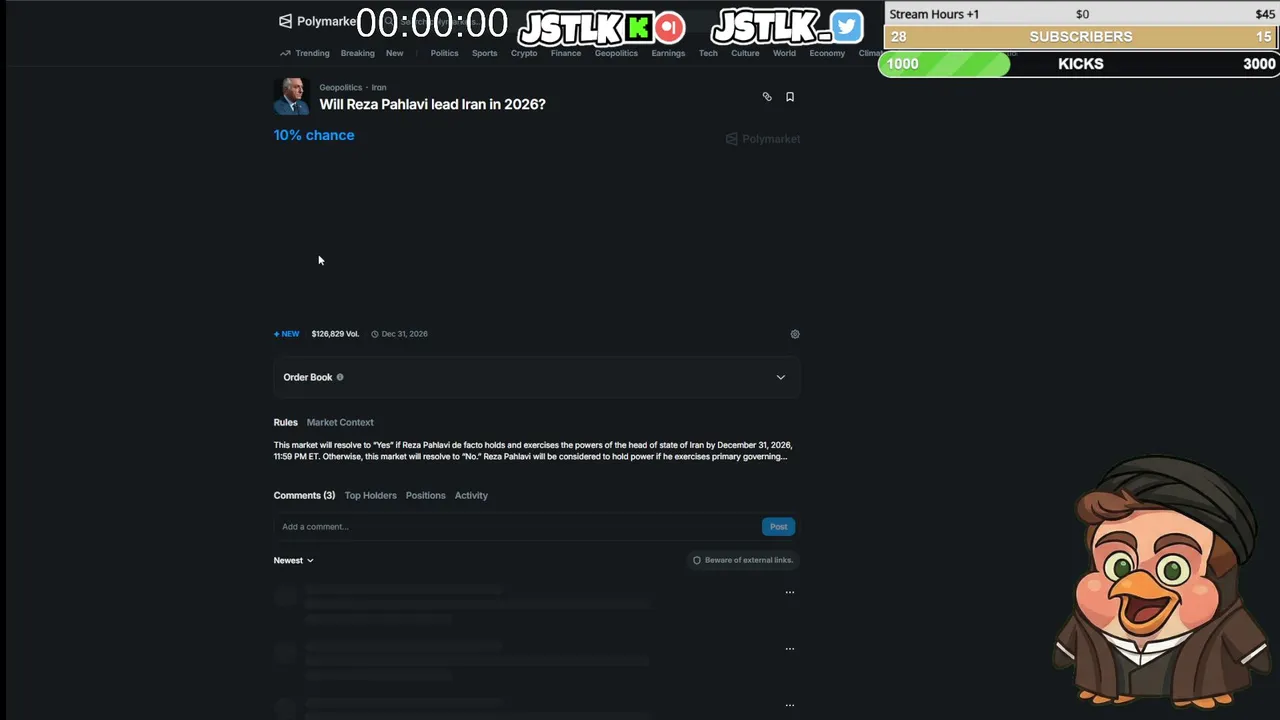Open options menu for third comment

point(790,705)
